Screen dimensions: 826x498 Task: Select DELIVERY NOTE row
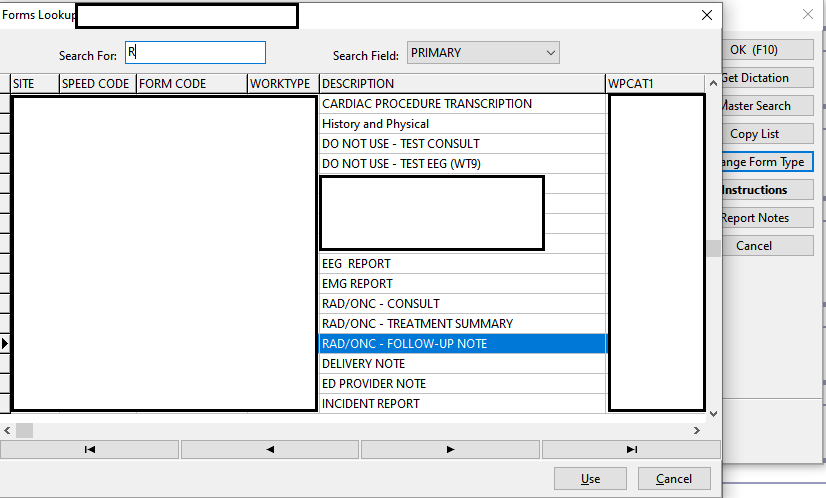463,364
